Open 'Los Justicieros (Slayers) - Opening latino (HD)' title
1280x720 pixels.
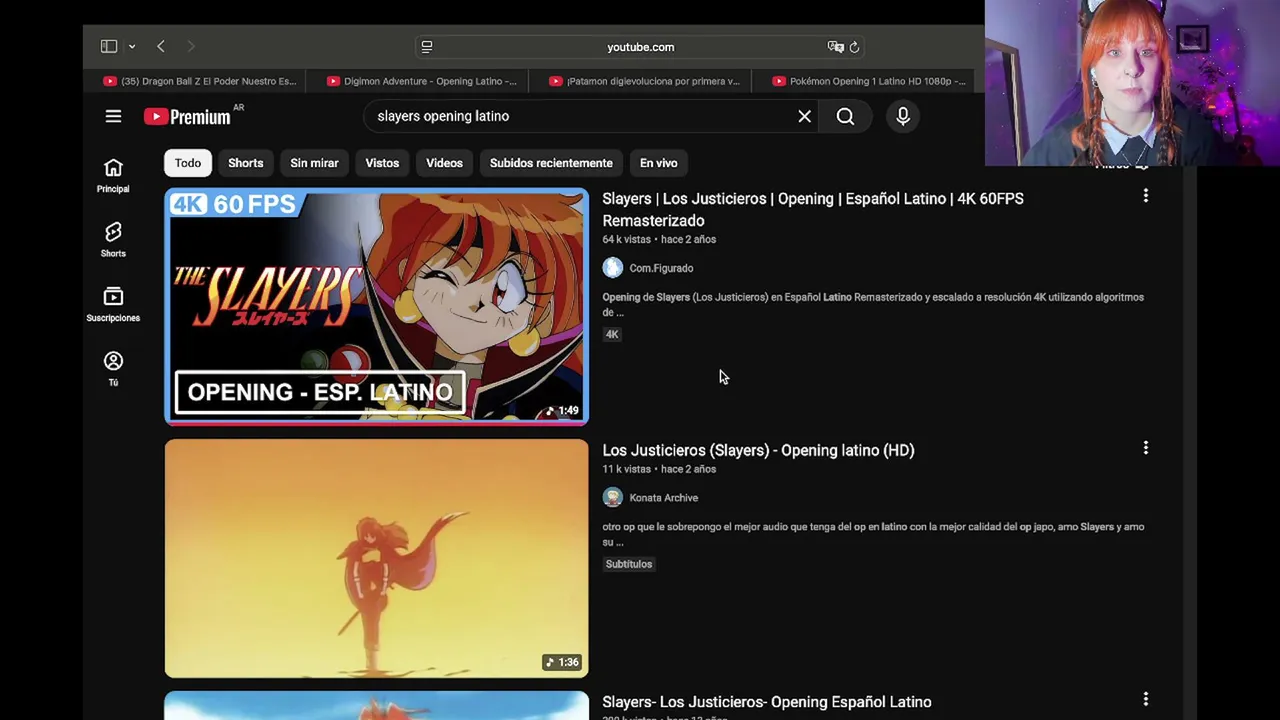click(x=758, y=450)
